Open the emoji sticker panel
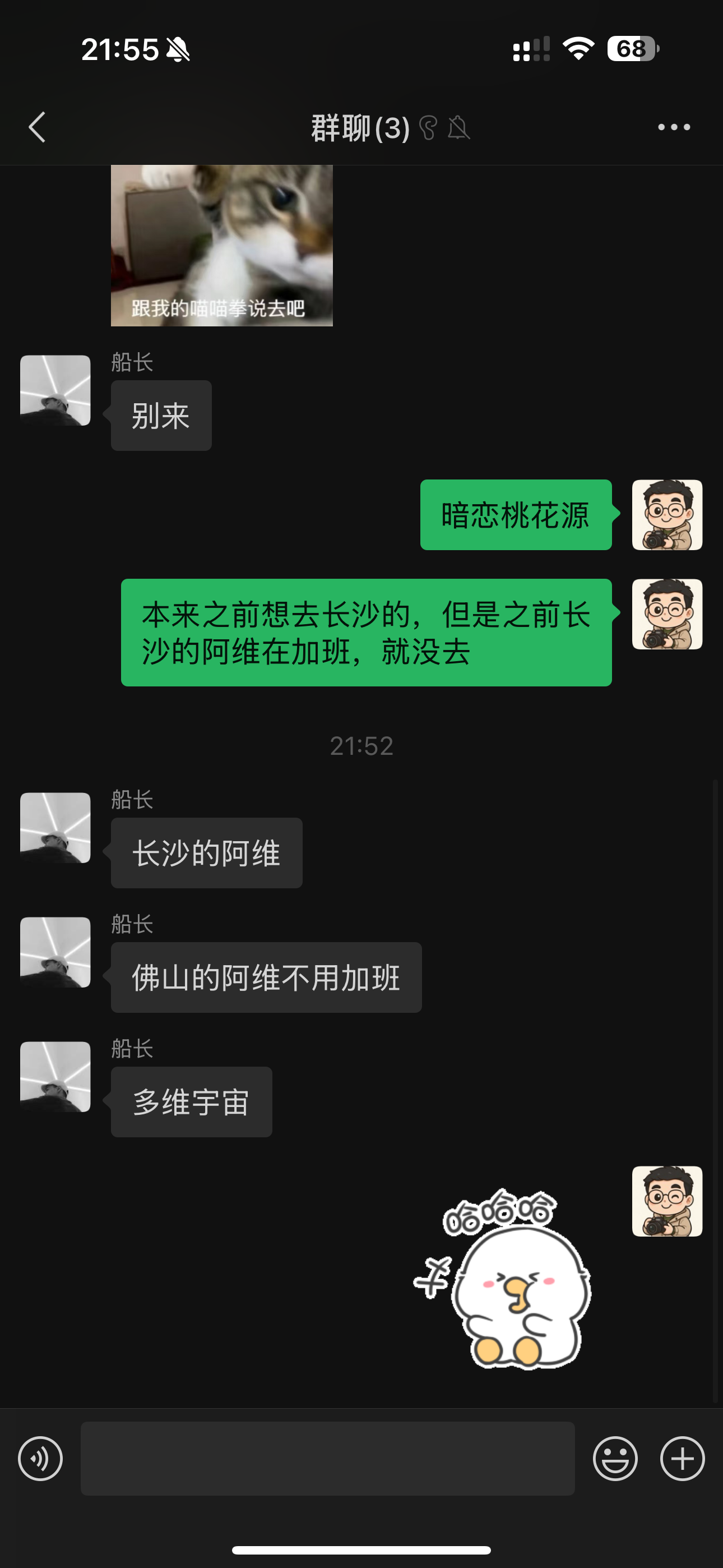 click(615, 1459)
